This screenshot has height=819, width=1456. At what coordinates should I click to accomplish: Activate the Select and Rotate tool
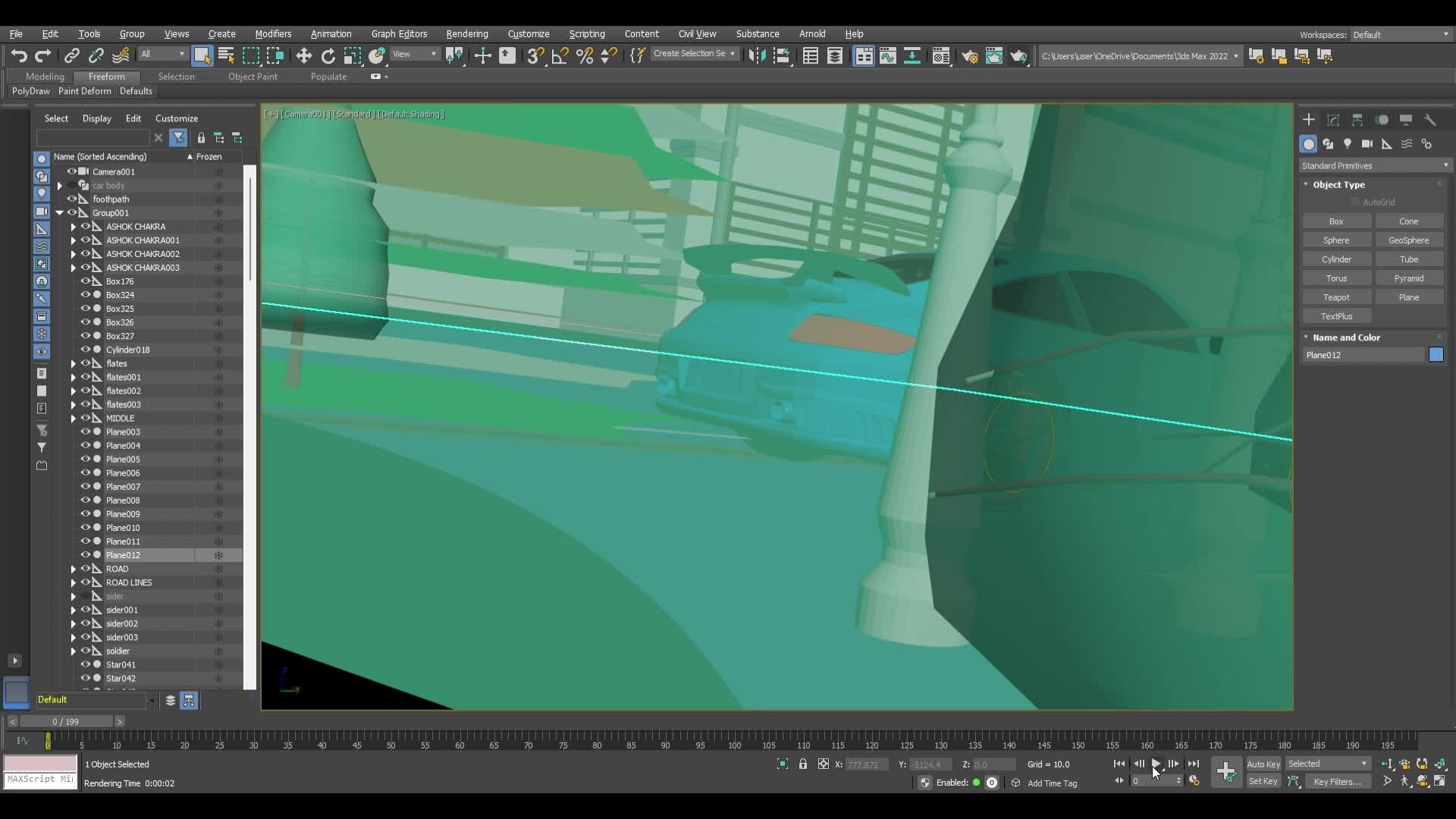[x=328, y=55]
